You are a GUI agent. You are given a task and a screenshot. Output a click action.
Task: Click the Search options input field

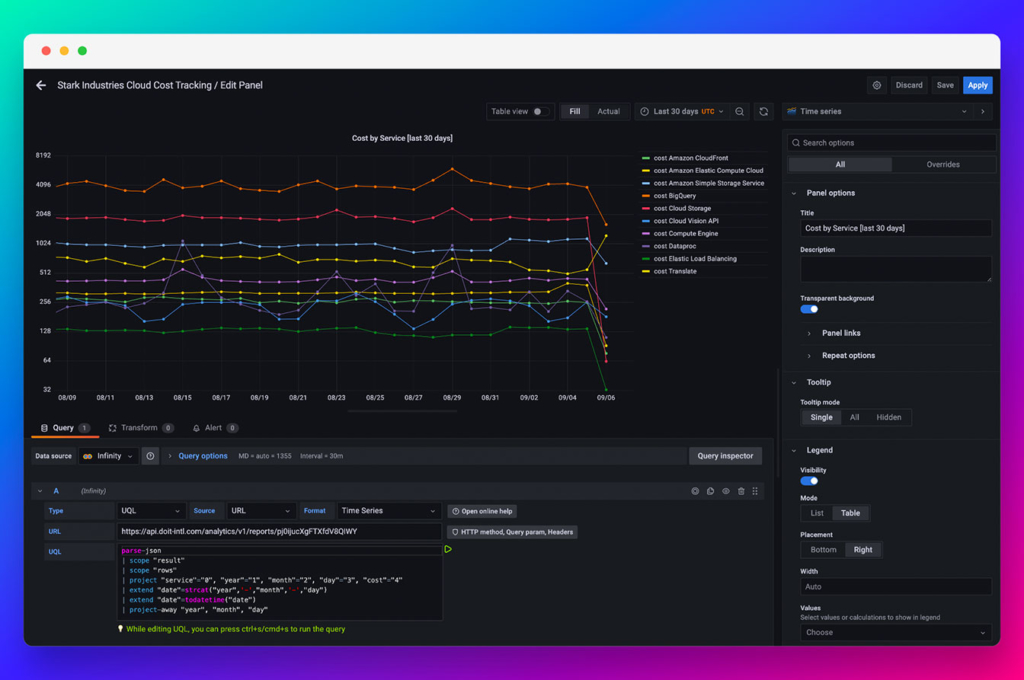[892, 143]
